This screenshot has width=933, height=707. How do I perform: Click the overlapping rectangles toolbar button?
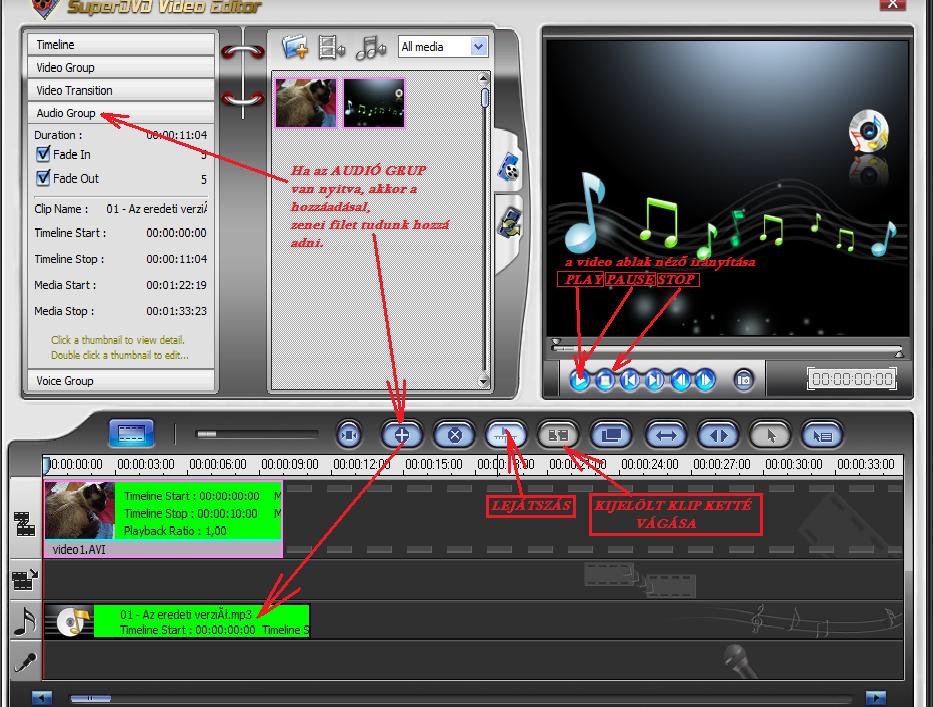coord(611,436)
